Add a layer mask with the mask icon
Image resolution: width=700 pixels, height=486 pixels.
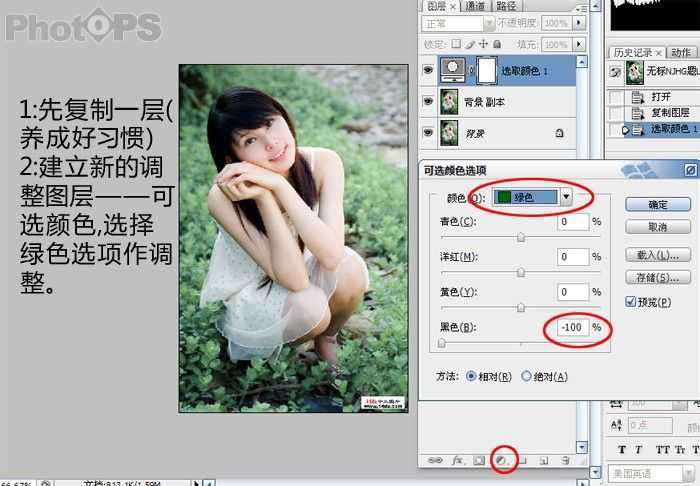click(x=479, y=460)
